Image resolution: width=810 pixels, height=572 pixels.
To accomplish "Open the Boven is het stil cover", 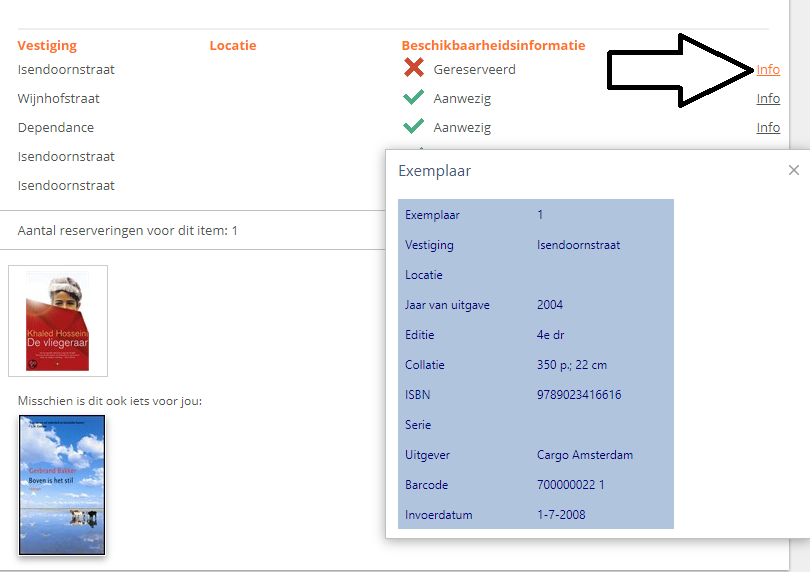I will click(62, 485).
